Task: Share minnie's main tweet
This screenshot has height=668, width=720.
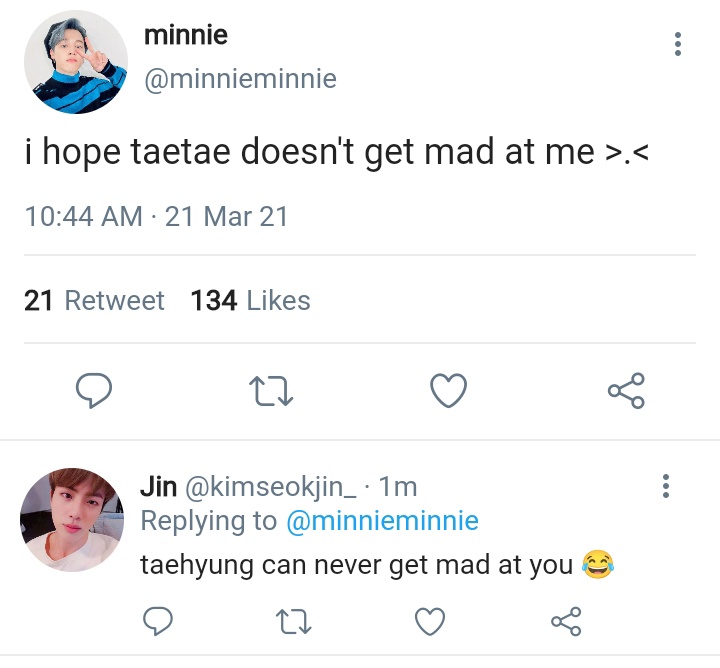Action: point(626,390)
